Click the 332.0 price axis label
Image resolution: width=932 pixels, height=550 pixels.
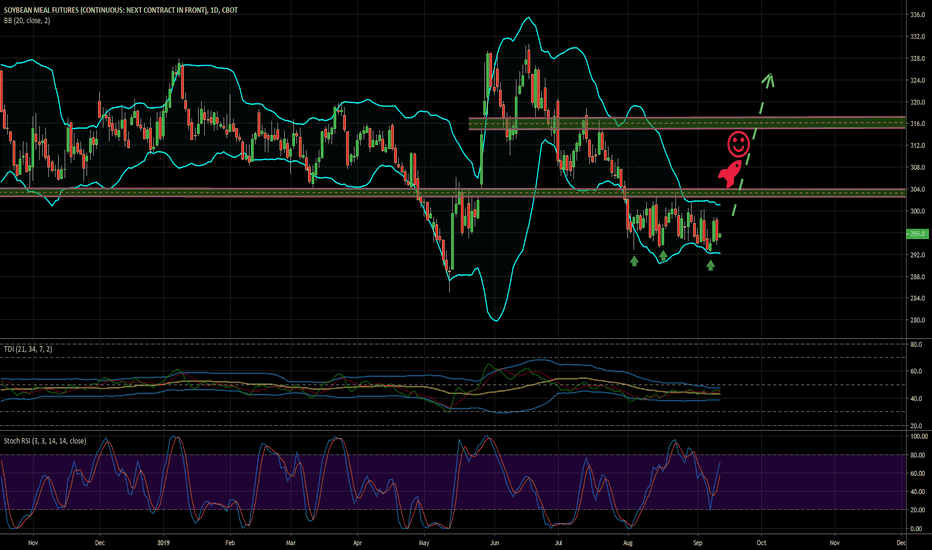(x=917, y=37)
